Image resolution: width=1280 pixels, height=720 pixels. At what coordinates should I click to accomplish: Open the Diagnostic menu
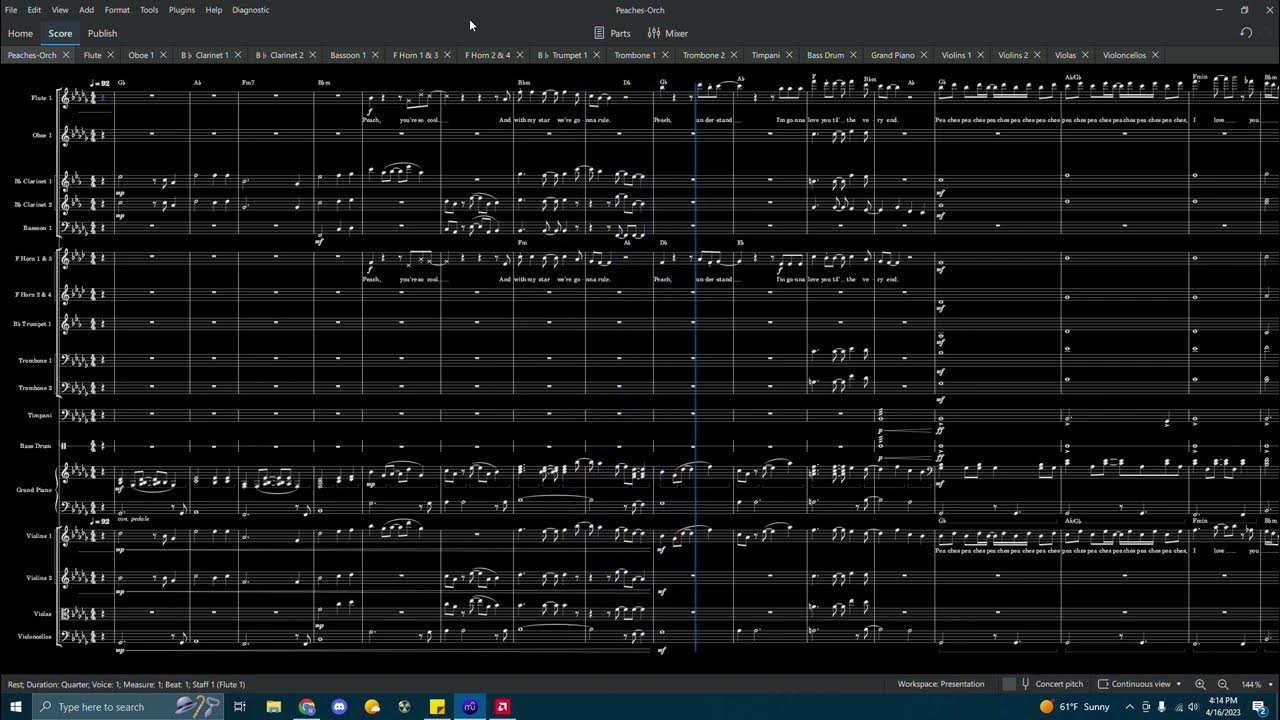point(251,10)
